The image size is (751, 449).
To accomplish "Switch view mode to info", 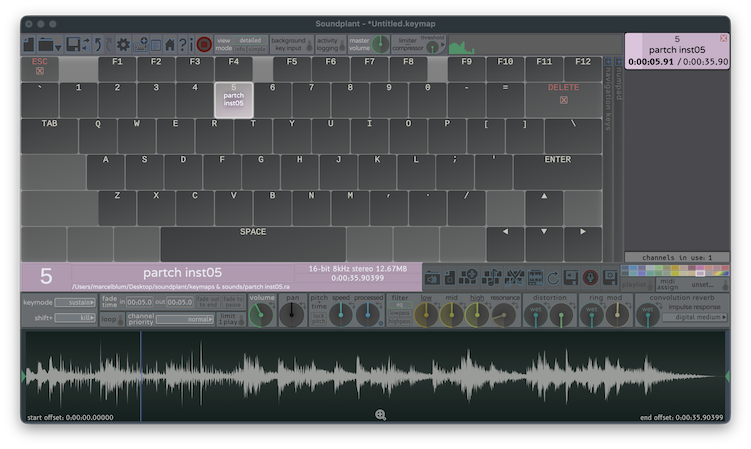I will [239, 49].
